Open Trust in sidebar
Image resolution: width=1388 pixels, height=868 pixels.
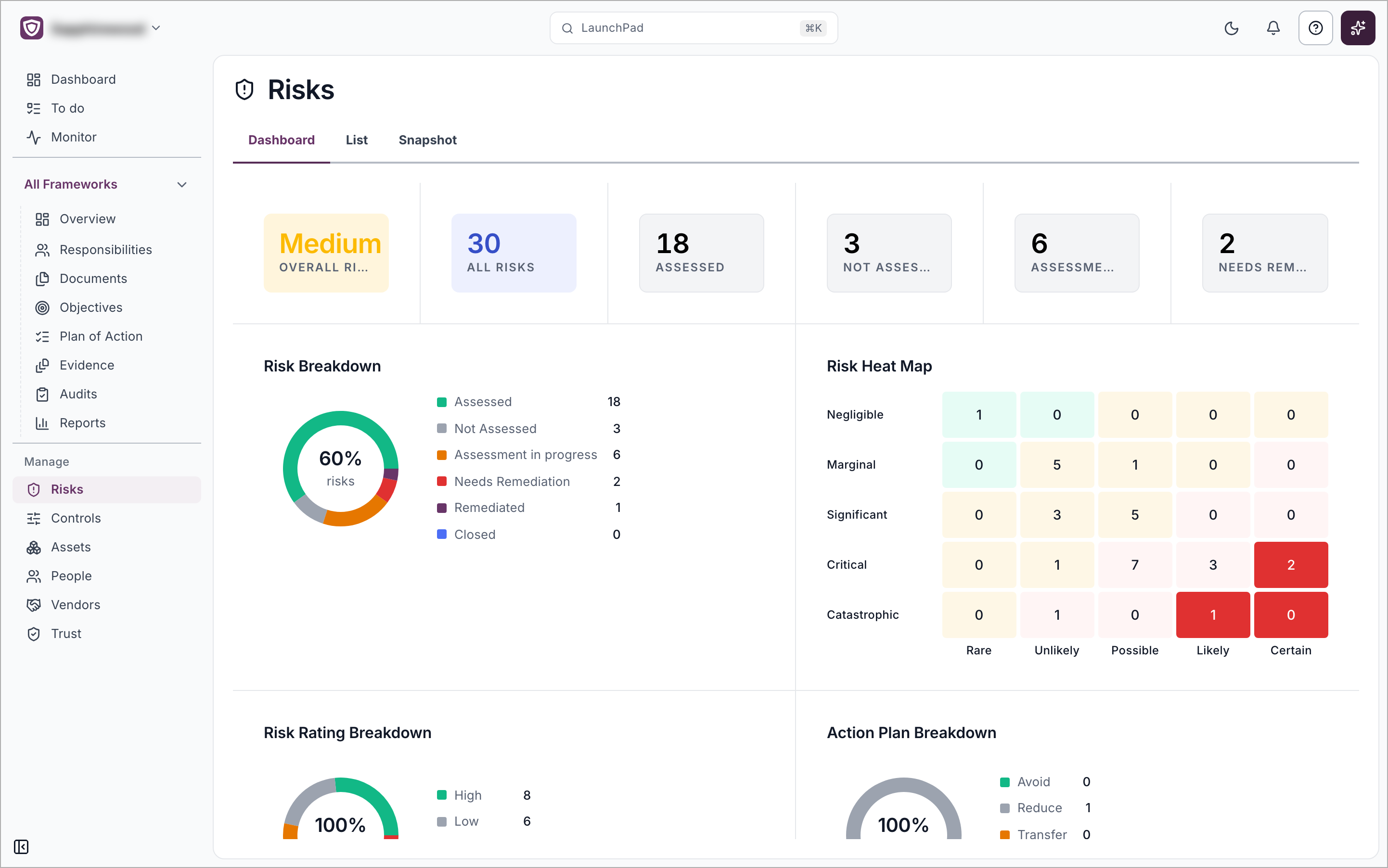[107, 634]
